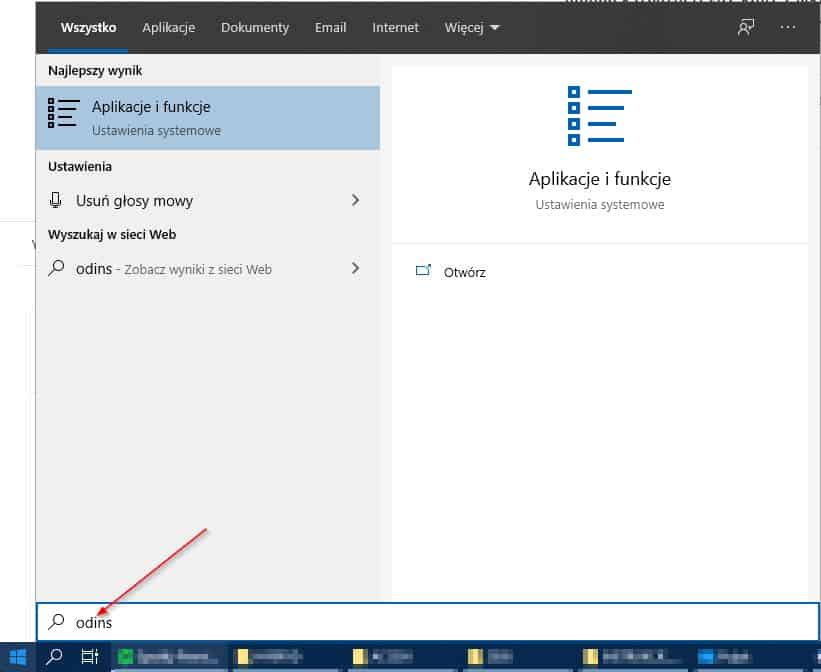Click the Otwórz icon in the preview pane
This screenshot has width=821, height=672.
click(x=424, y=271)
